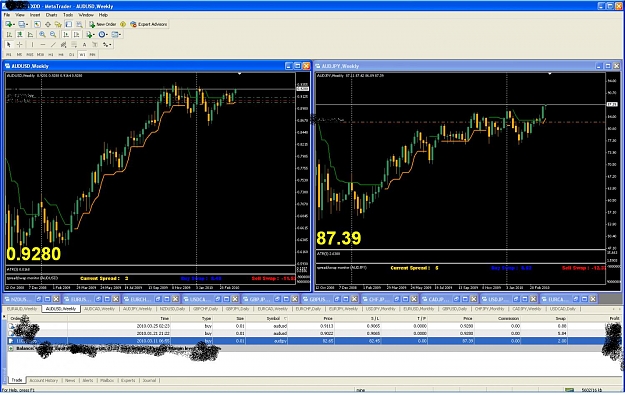Image resolution: width=625 pixels, height=395 pixels.
Task: Switch to EURAUD,Weekly chart tab
Action: pos(22,309)
